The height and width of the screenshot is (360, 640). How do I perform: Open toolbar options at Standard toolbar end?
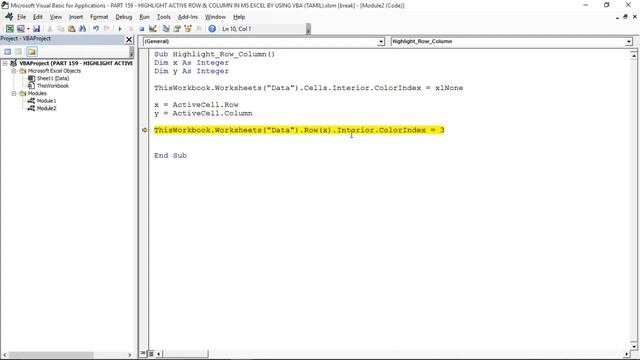308,29
